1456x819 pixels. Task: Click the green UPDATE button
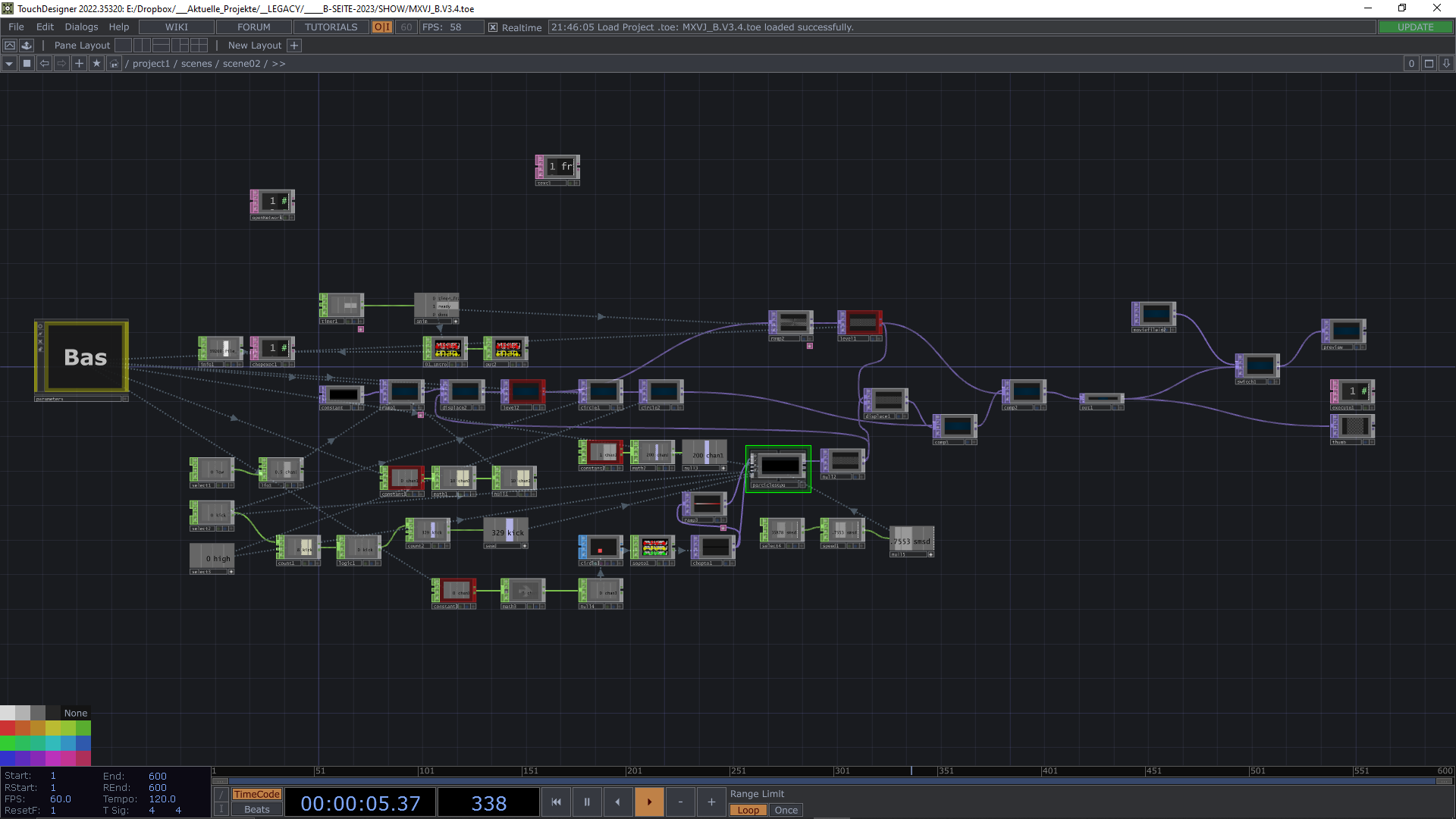(1415, 27)
